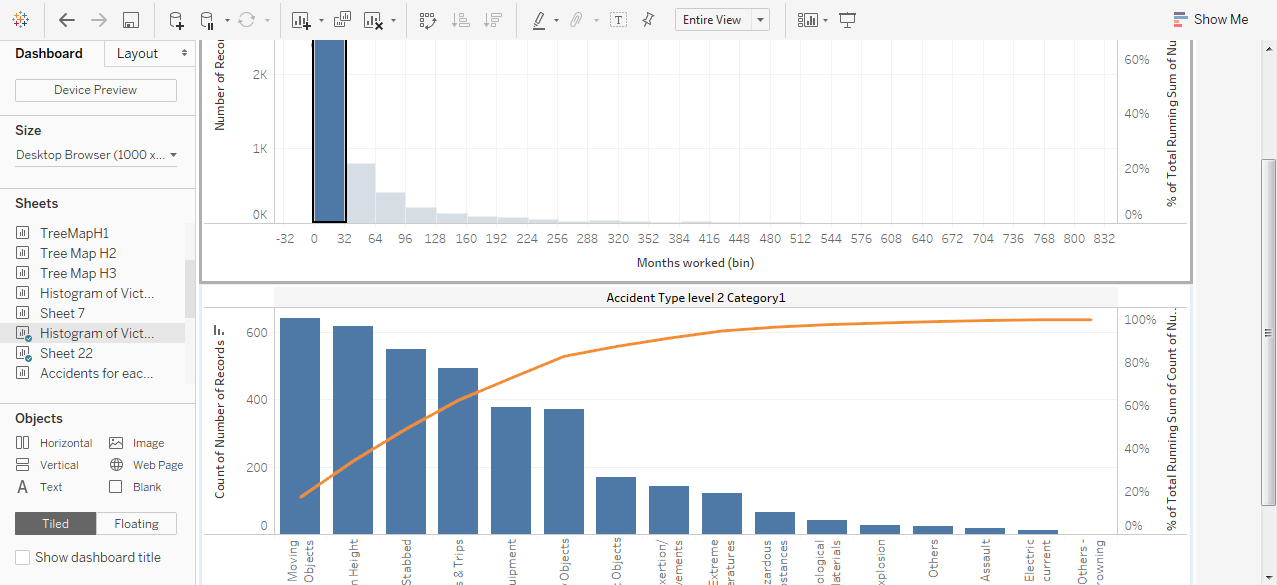Run the refresh update icon
This screenshot has width=1277, height=585.
pos(246,20)
